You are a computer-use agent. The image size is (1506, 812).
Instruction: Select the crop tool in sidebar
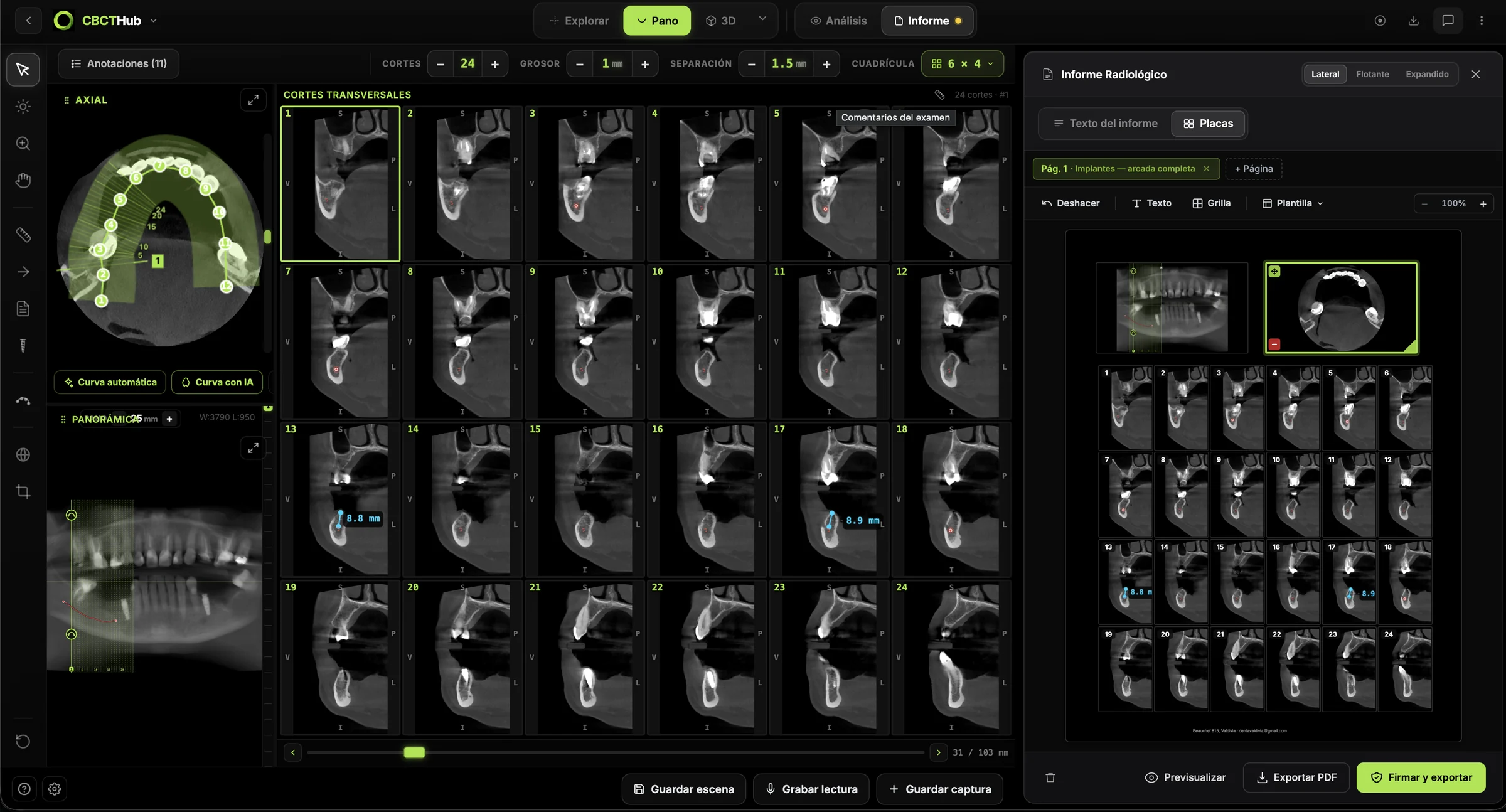point(23,491)
